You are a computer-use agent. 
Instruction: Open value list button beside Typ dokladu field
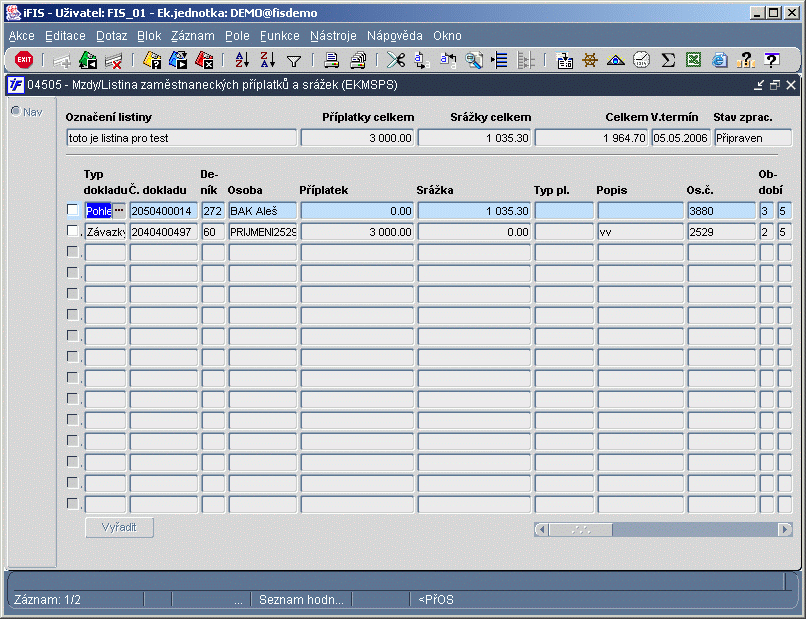click(119, 210)
